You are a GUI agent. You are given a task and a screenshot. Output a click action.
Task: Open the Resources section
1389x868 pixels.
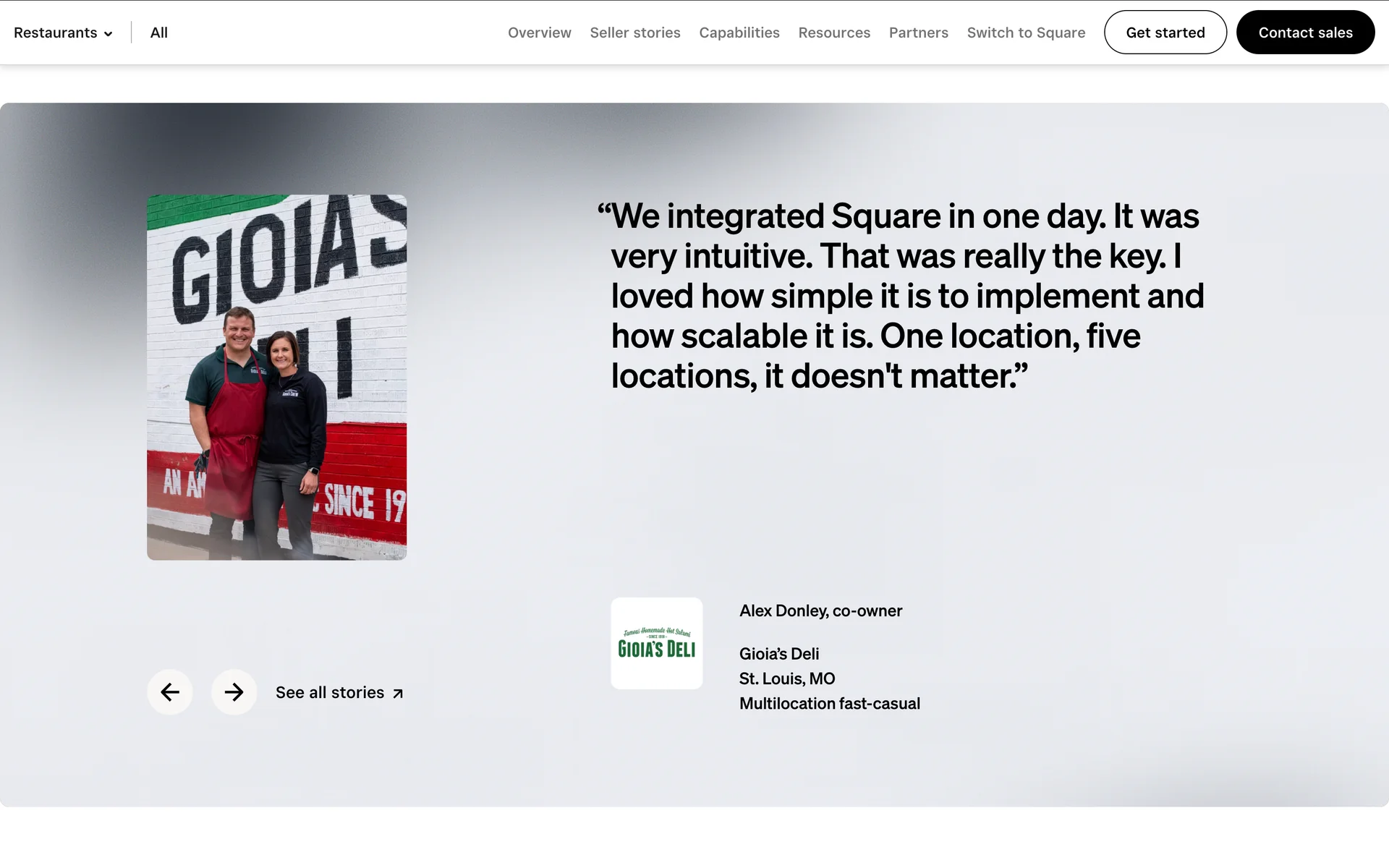pos(833,33)
